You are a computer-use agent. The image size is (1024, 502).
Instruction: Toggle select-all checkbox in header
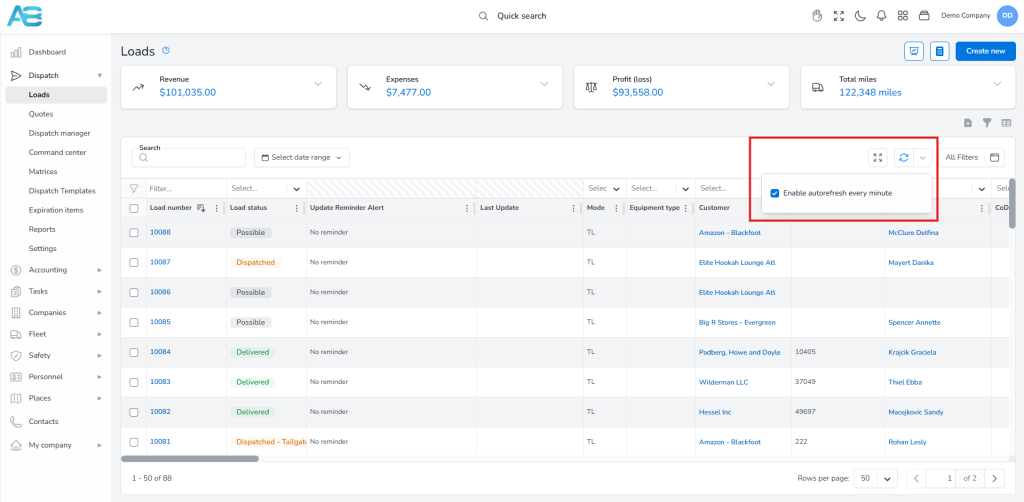click(134, 208)
